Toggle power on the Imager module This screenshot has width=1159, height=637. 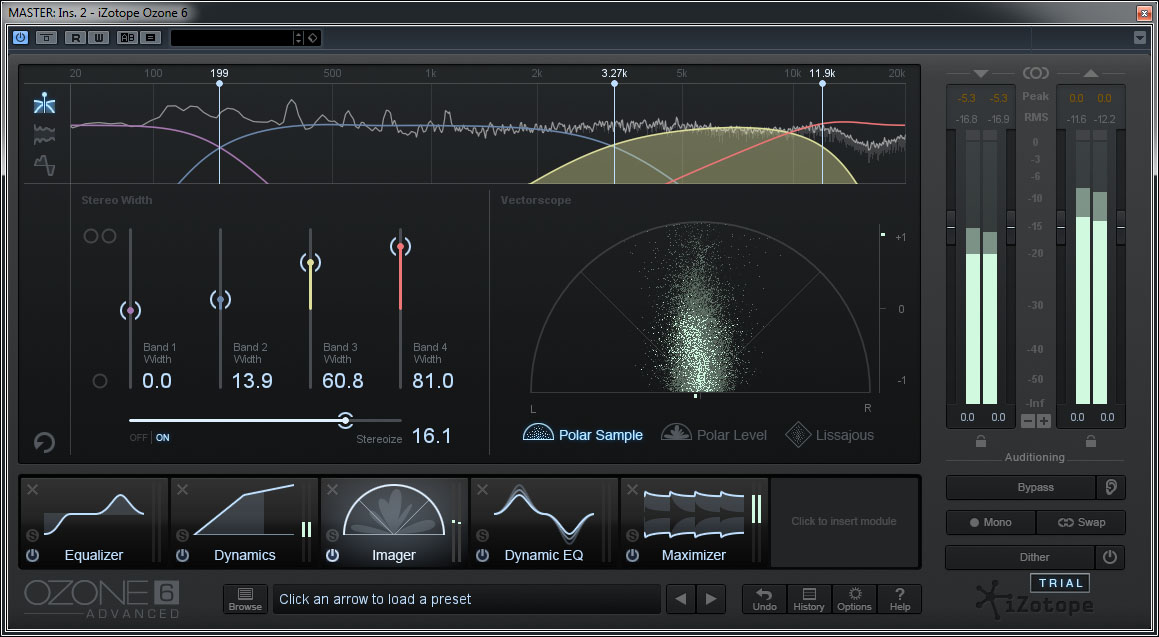(332, 555)
